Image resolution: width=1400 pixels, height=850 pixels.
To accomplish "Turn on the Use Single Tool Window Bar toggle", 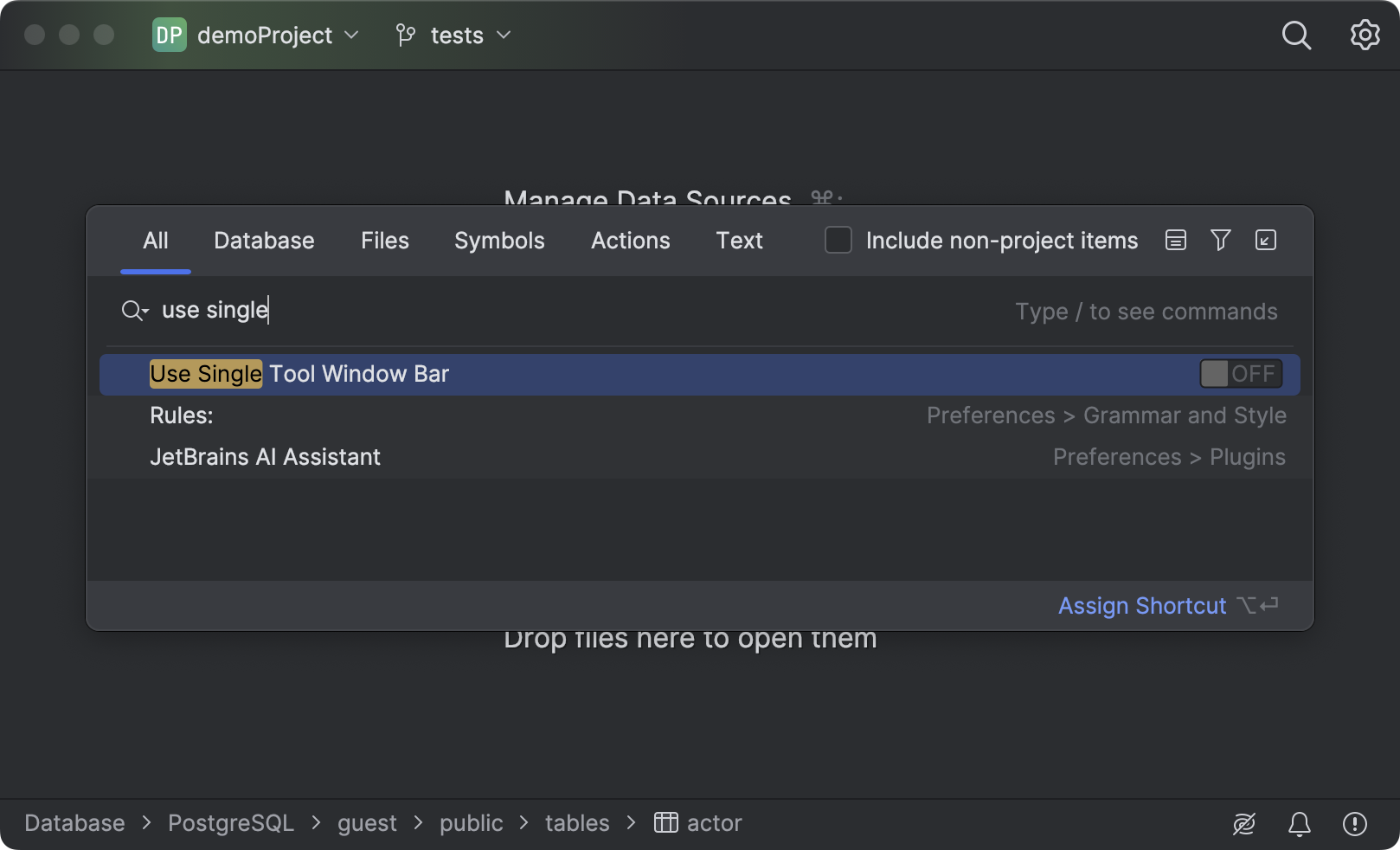I will click(1240, 373).
